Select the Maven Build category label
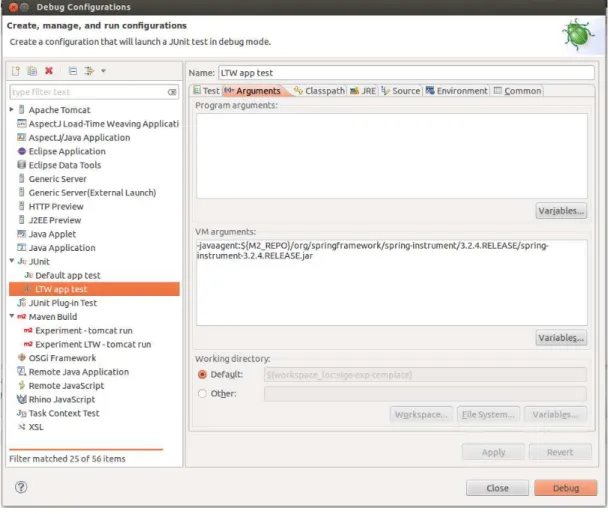Image resolution: width=609 pixels, height=514 pixels. (53, 317)
